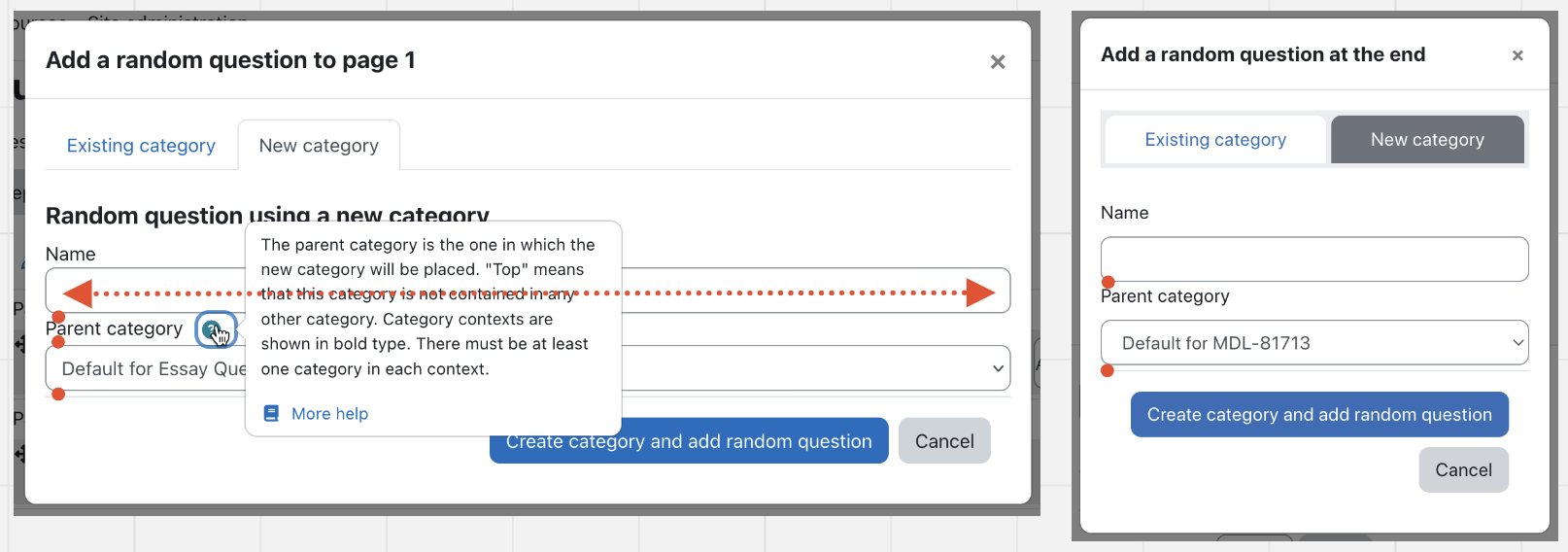
Task: Open the 'Default for Essay Que' parent category dropdown
Action: (528, 368)
